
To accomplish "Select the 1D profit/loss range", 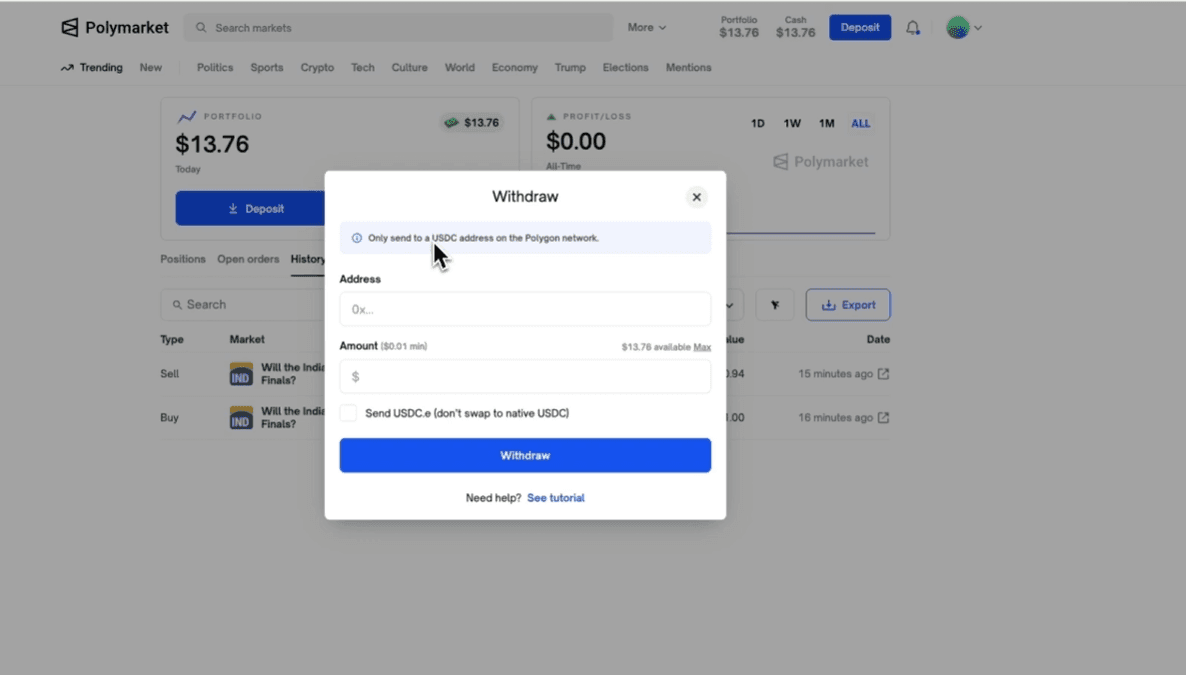I will click(758, 124).
